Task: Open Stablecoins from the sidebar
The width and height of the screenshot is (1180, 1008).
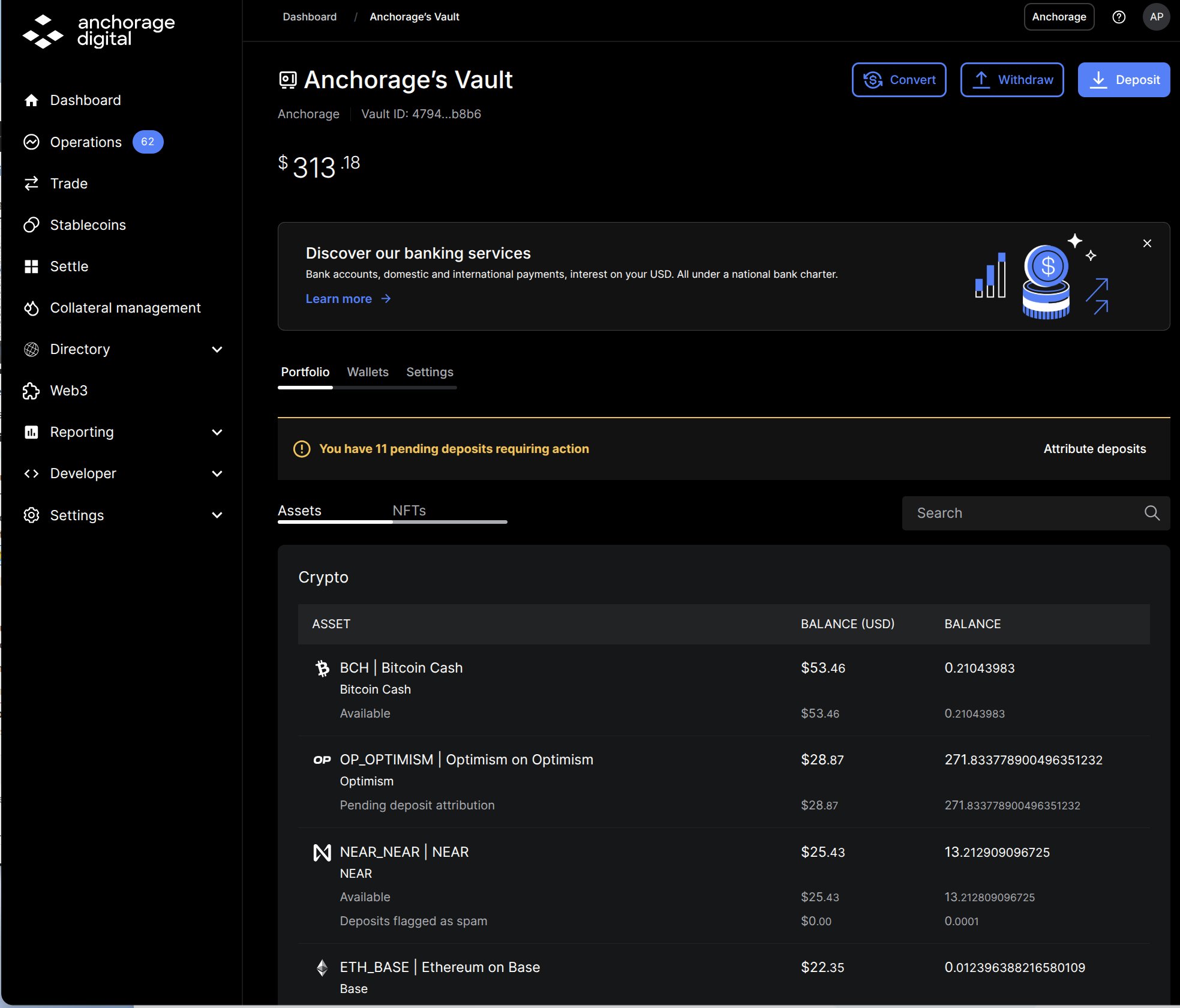Action: 88,225
